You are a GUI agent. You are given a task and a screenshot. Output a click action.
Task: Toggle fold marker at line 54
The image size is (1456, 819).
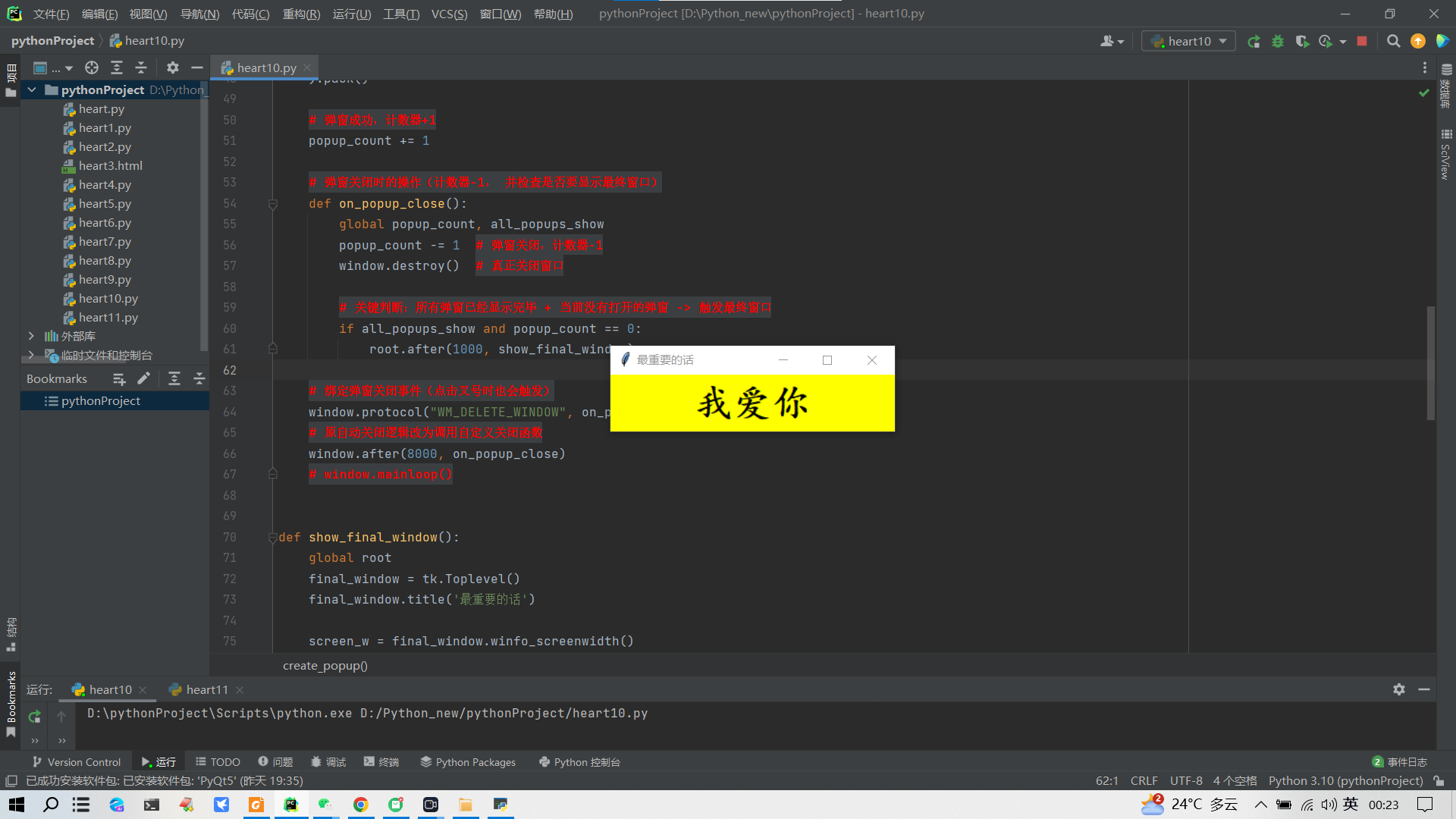coord(273,204)
